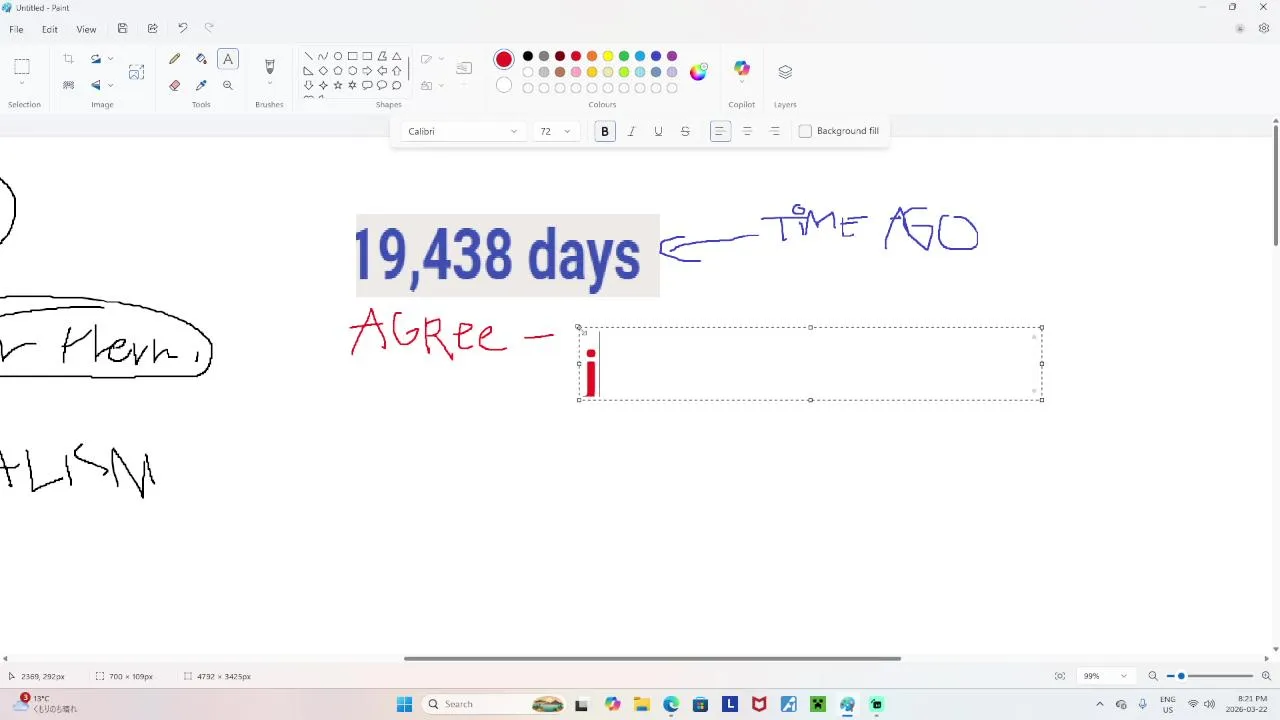Open the Copilot button

coord(742,70)
